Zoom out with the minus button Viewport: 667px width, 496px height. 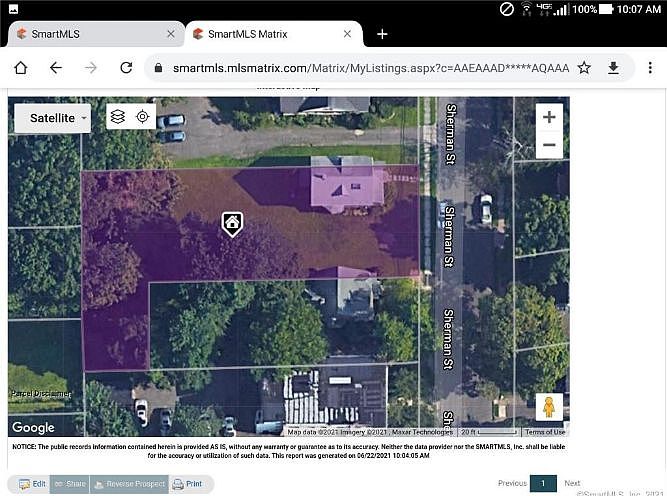(549, 145)
